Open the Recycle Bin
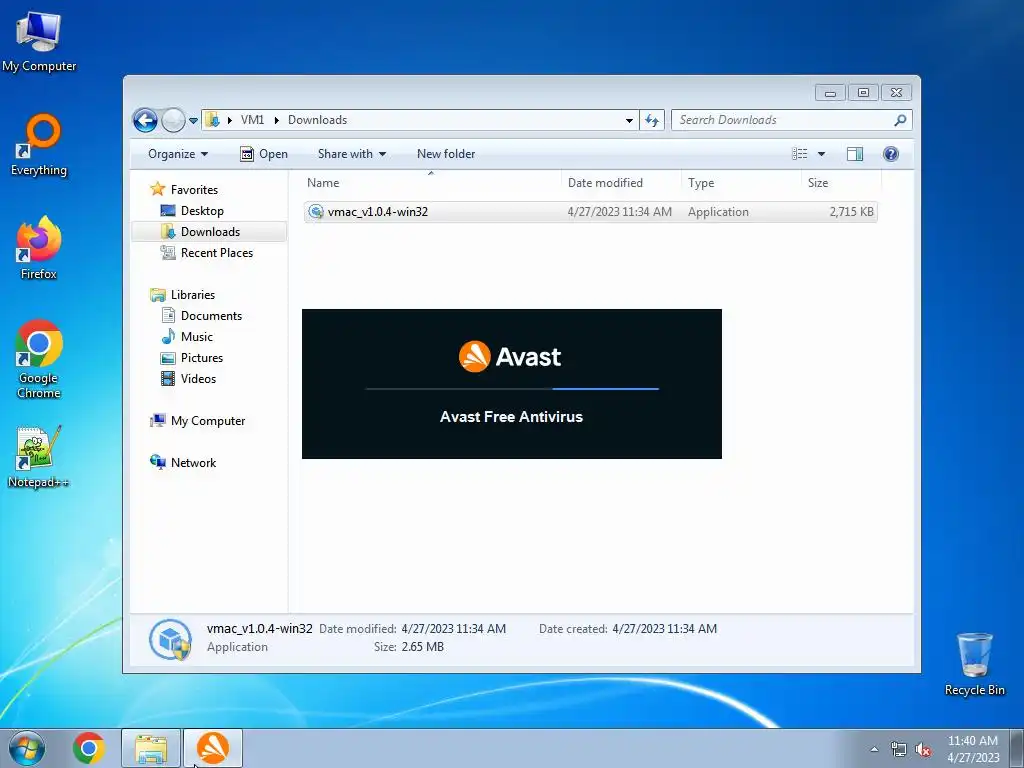Image resolution: width=1024 pixels, height=768 pixels. point(974,664)
